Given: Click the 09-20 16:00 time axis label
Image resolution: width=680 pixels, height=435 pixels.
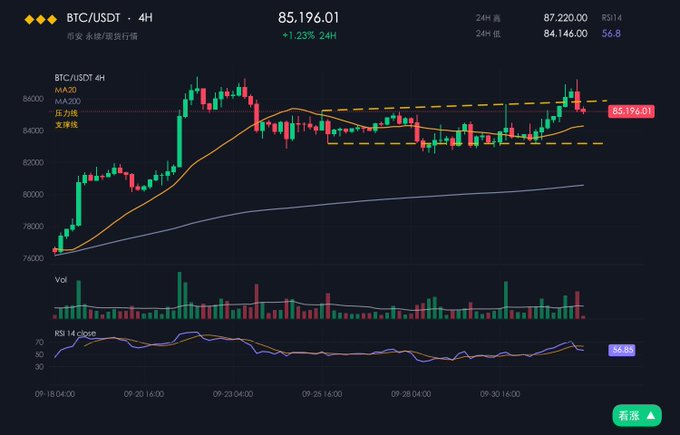Looking at the screenshot, I should 144,394.
